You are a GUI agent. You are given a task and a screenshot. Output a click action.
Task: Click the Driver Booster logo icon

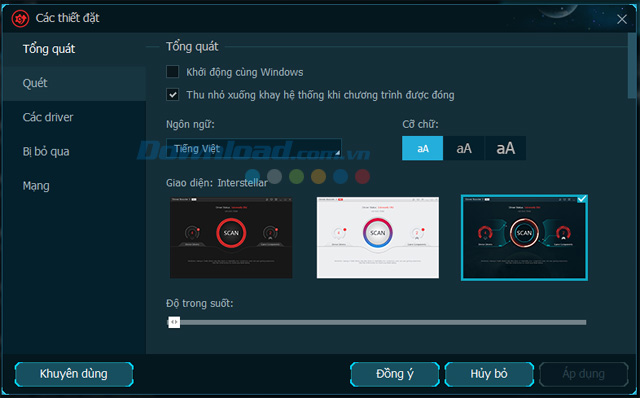pos(20,19)
